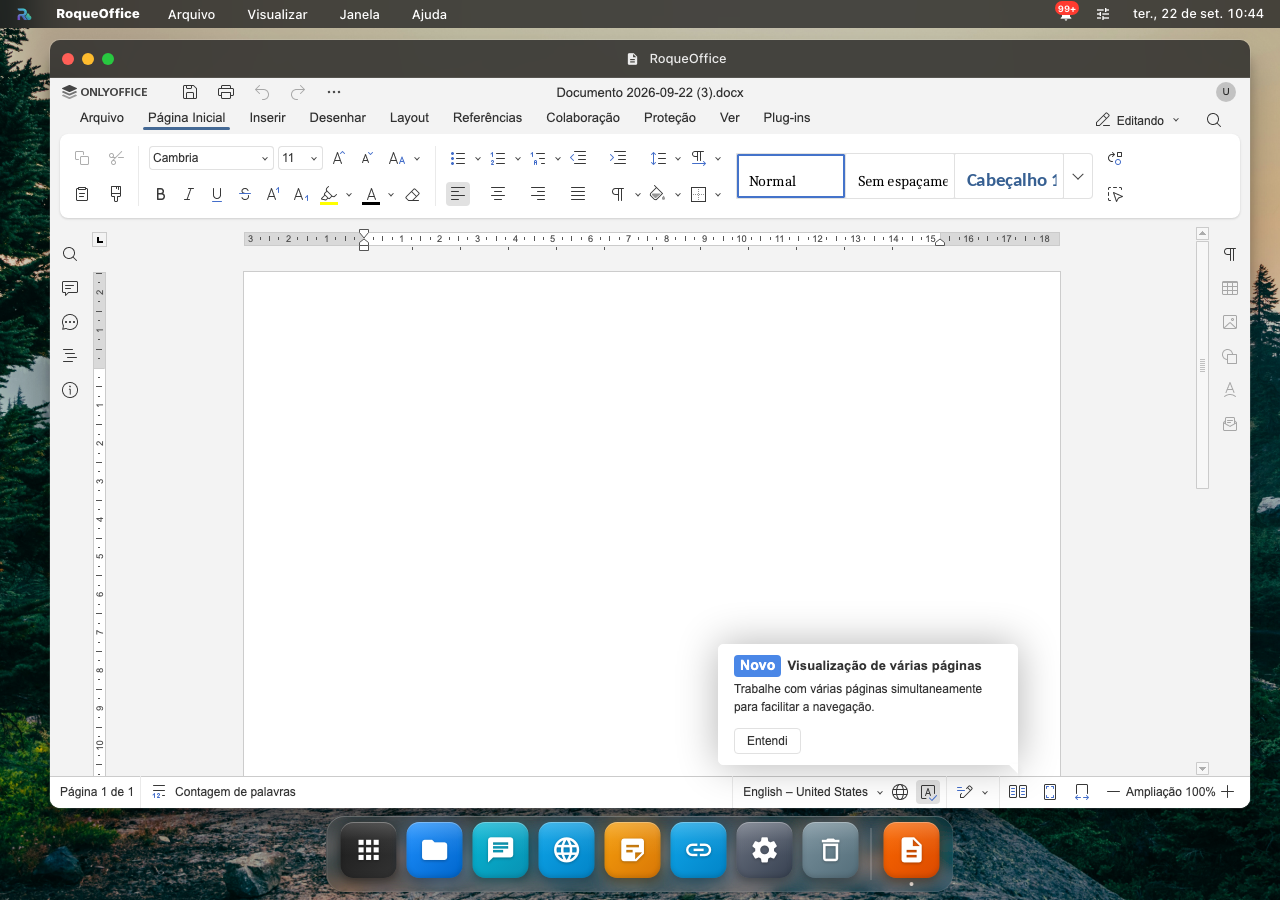Dismiss the tip with the Entendi button
Screen dimensions: 1280x900
767,741
